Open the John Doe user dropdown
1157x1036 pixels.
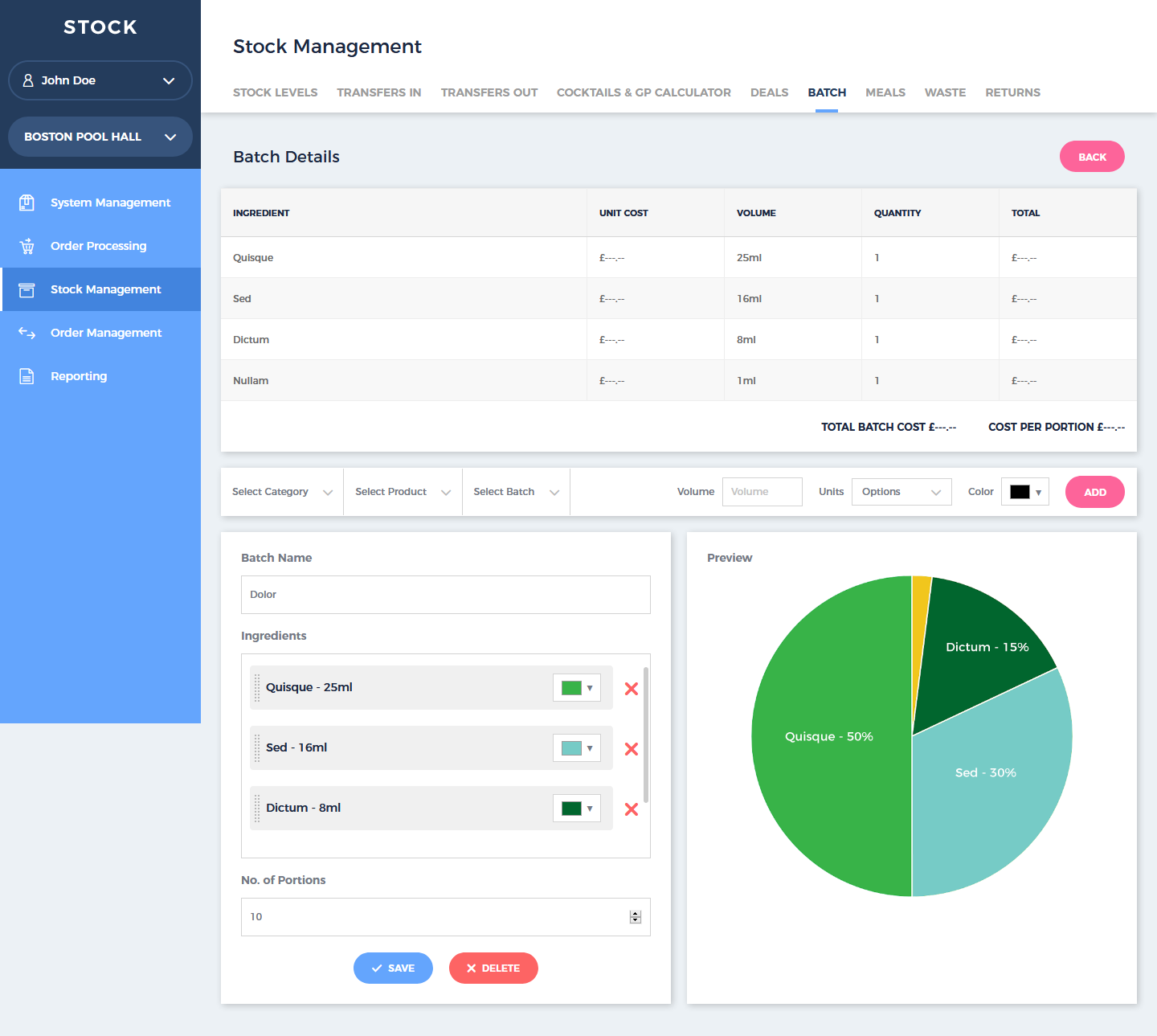(x=100, y=80)
